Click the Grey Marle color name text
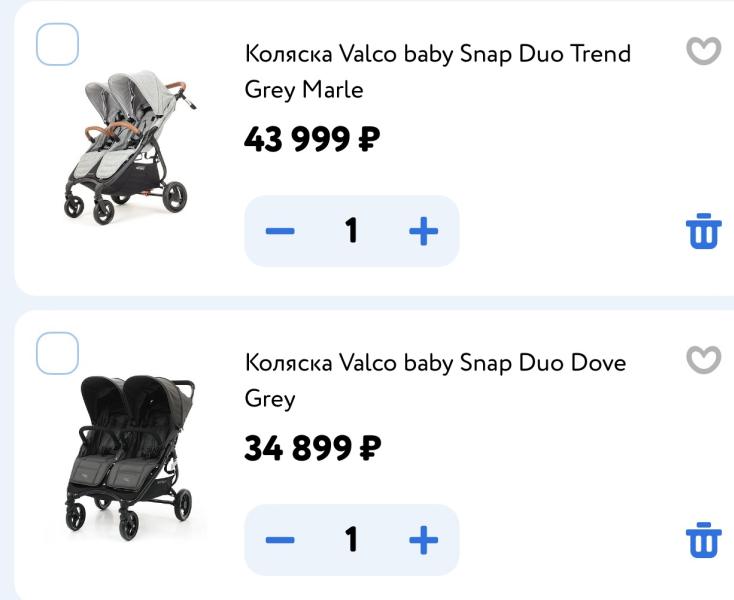The image size is (734, 600). [304, 90]
